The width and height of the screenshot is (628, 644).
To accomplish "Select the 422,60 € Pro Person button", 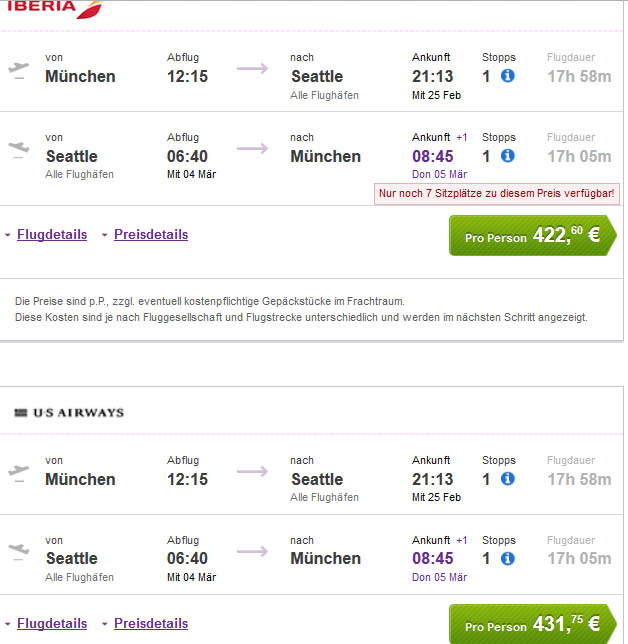I will pos(533,235).
